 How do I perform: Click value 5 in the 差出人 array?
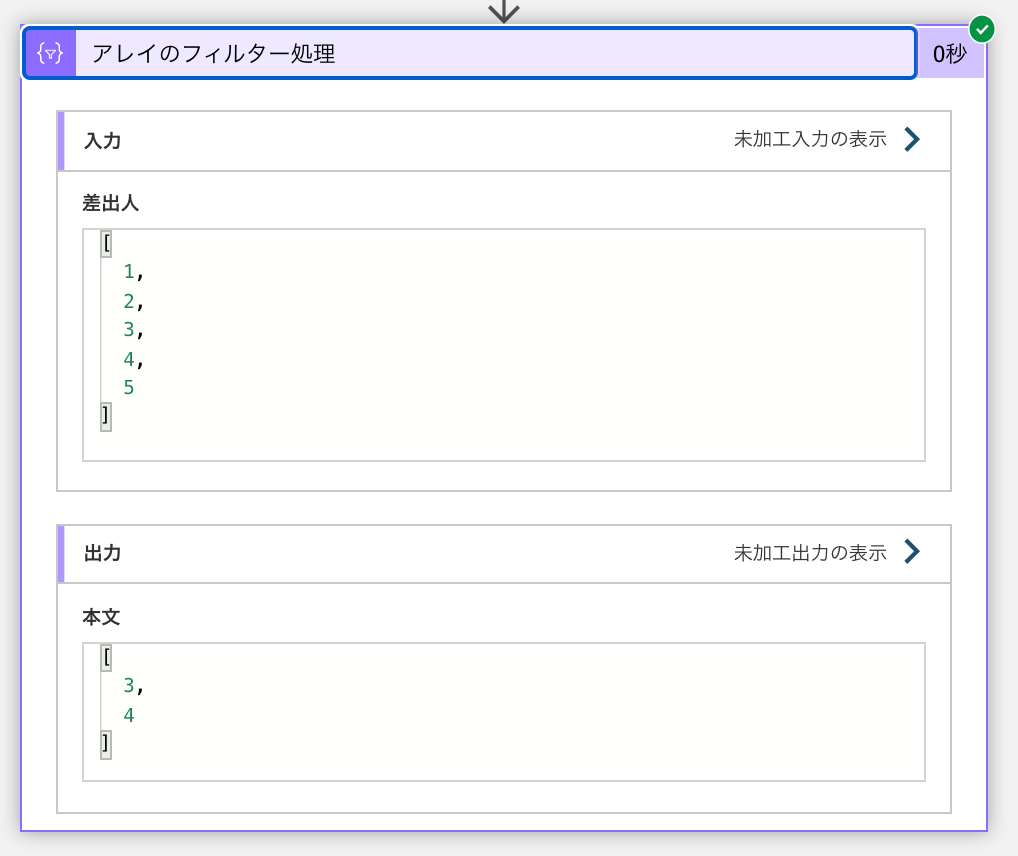point(129,388)
